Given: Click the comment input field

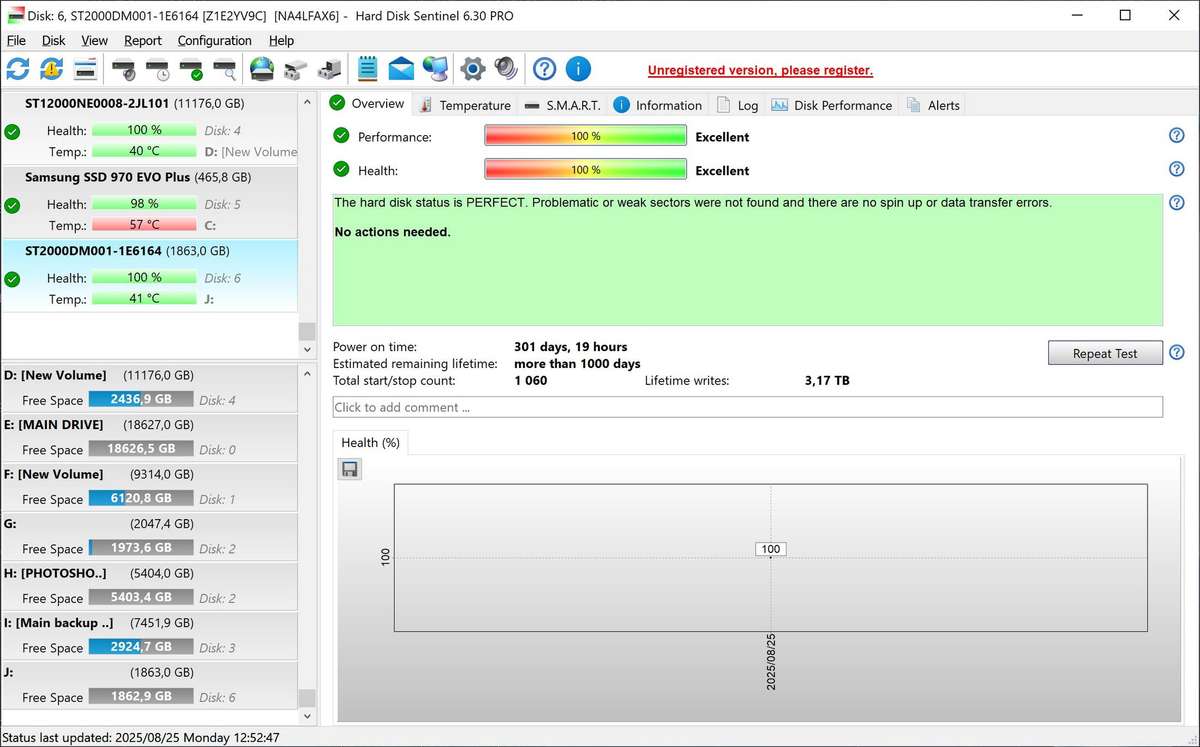Looking at the screenshot, I should tap(747, 407).
